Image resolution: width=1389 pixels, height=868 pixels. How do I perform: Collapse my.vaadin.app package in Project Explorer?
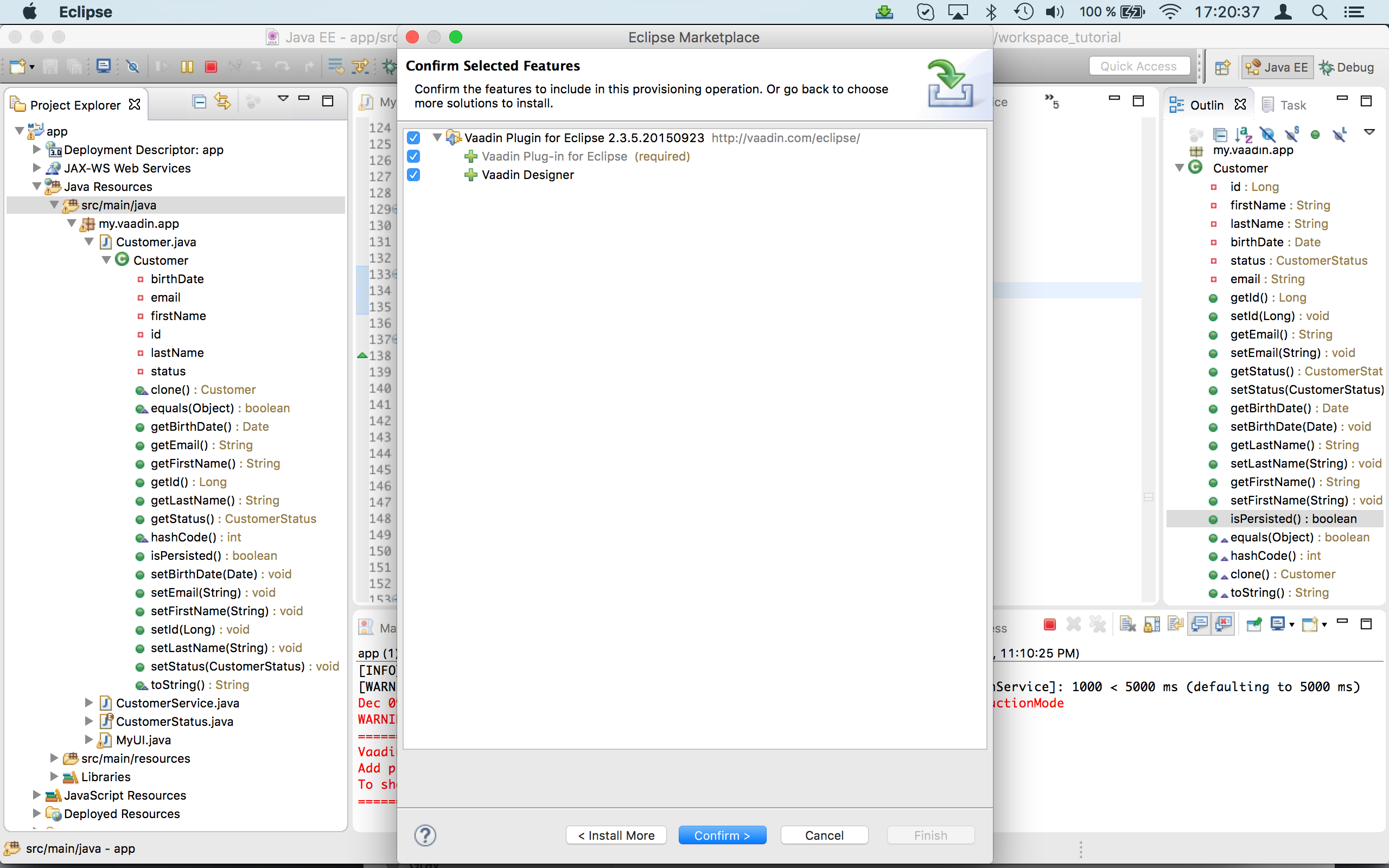(x=72, y=224)
